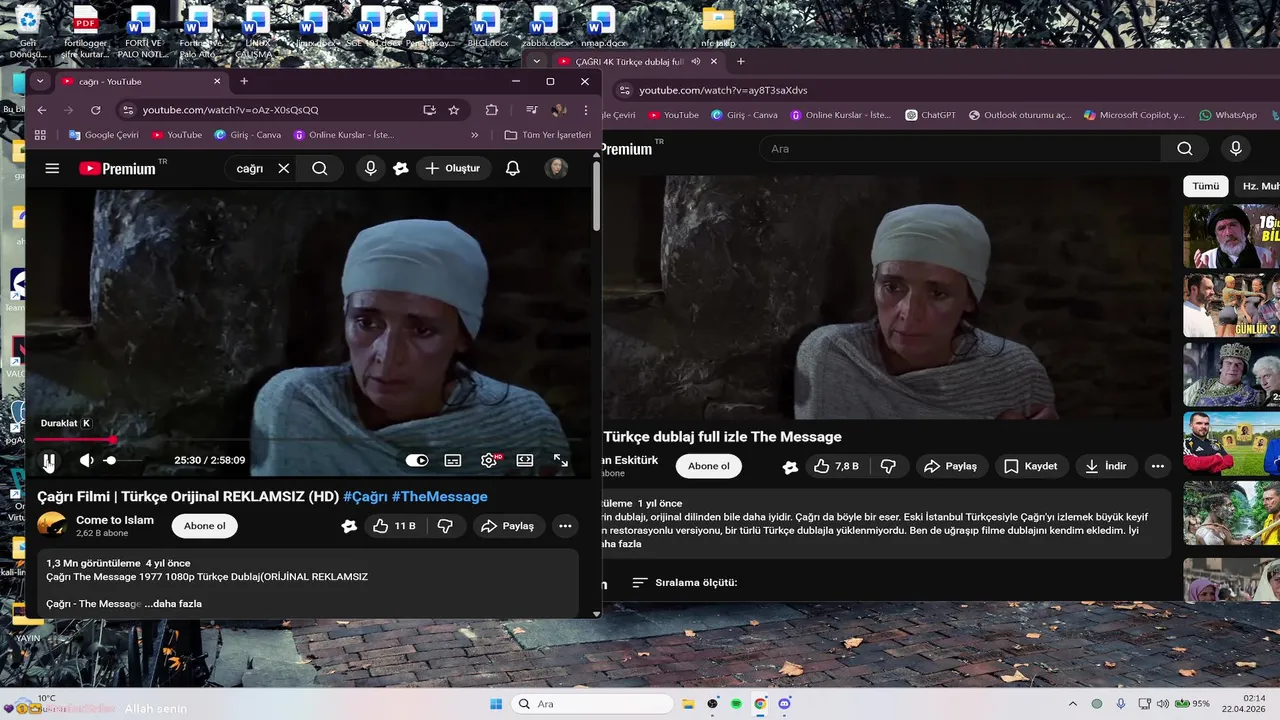The height and width of the screenshot is (720, 1280).
Task: Open the YouTube account avatar menu
Action: (556, 168)
